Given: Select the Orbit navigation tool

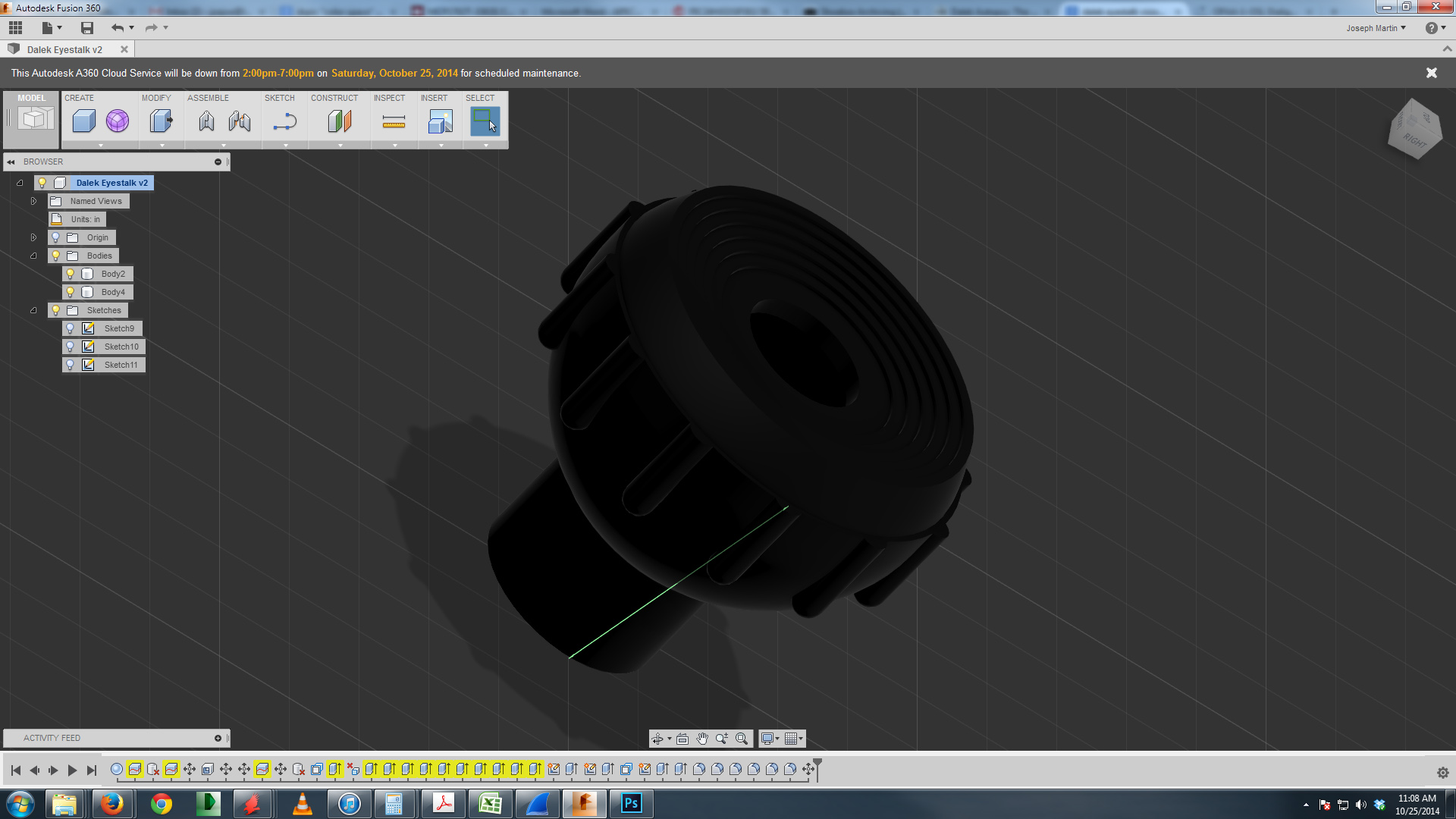Looking at the screenshot, I should click(657, 739).
